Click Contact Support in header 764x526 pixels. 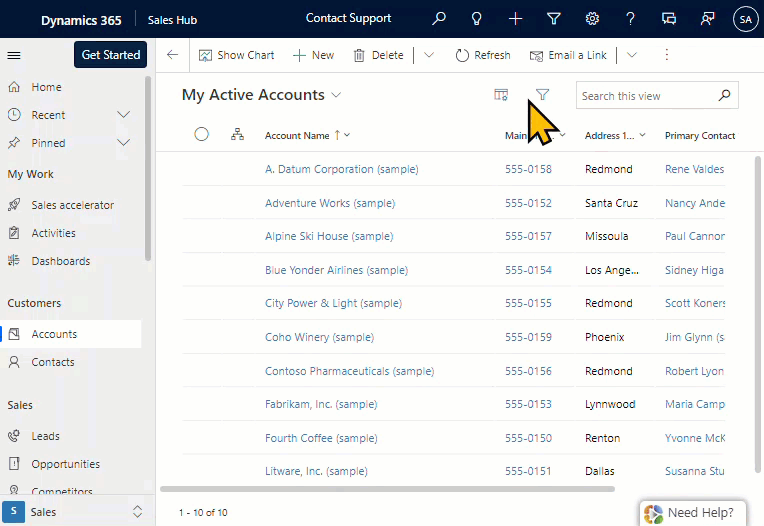tap(348, 19)
